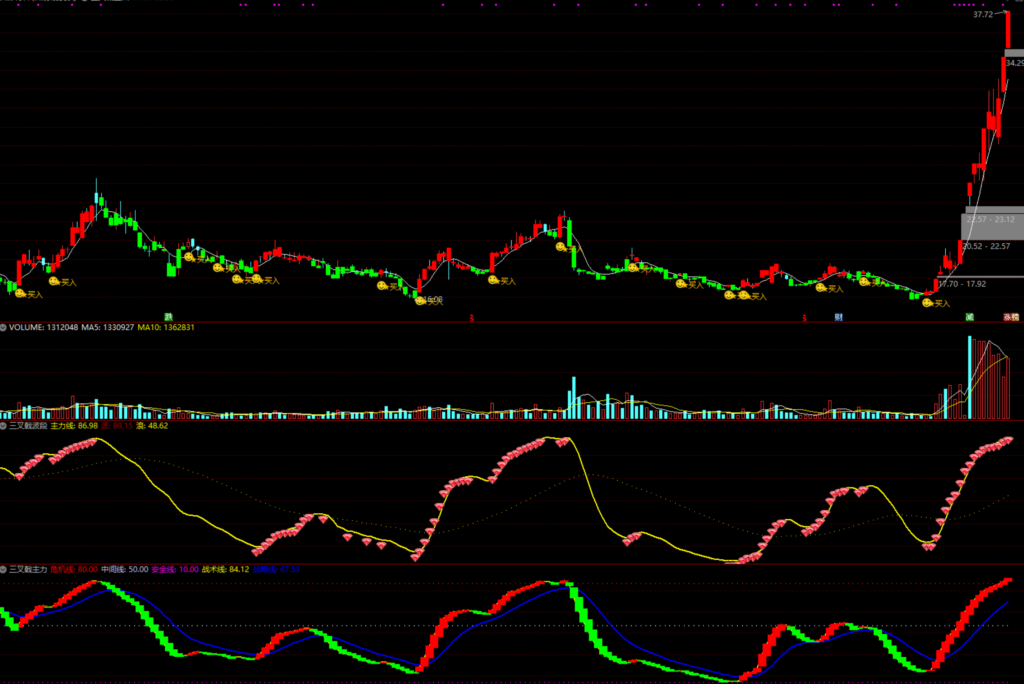Open the 三叉戟主力 indicator dropdown arrow
The width and height of the screenshot is (1024, 684).
coord(3,569)
